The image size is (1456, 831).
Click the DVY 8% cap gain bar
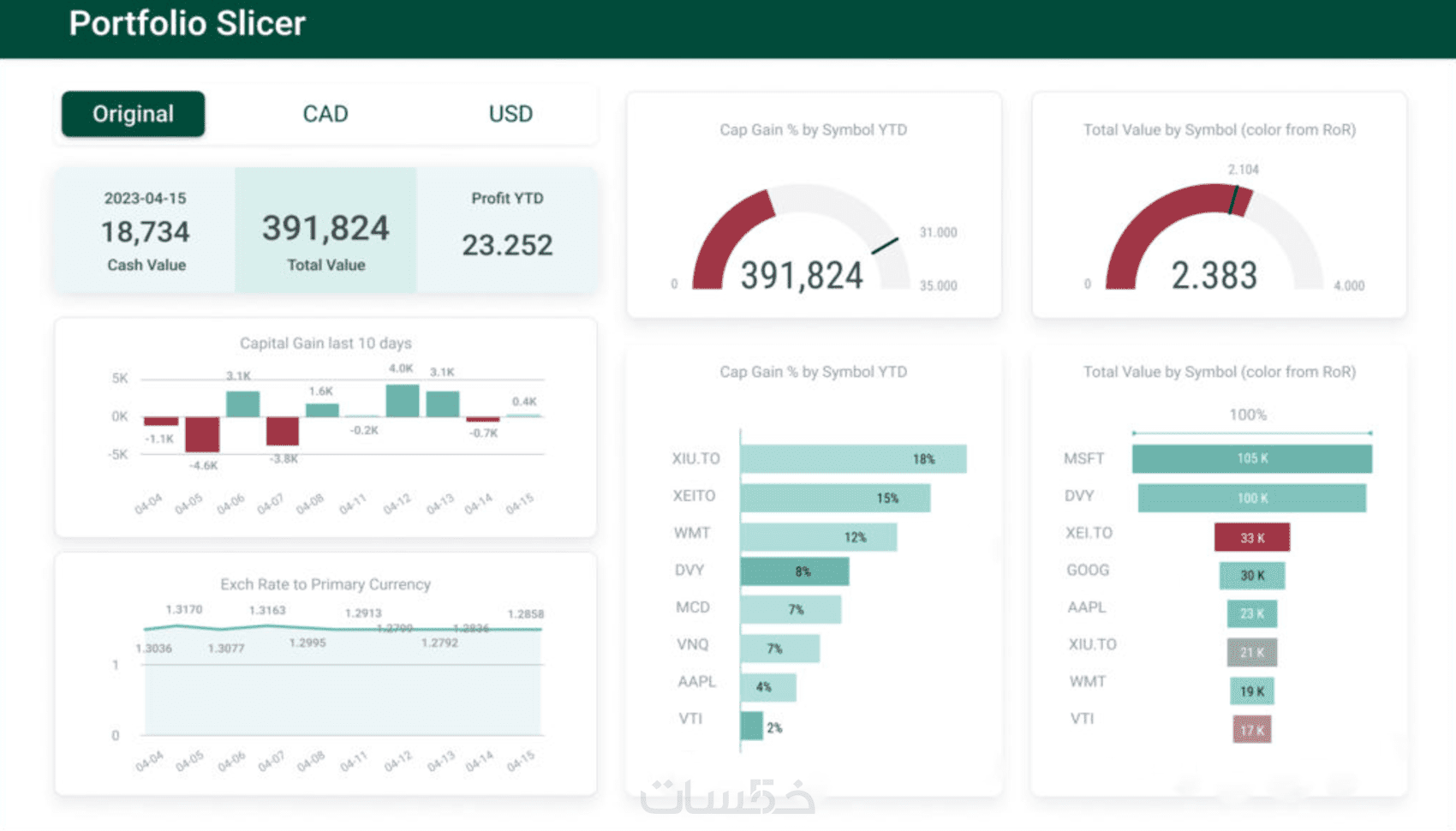coord(795,571)
